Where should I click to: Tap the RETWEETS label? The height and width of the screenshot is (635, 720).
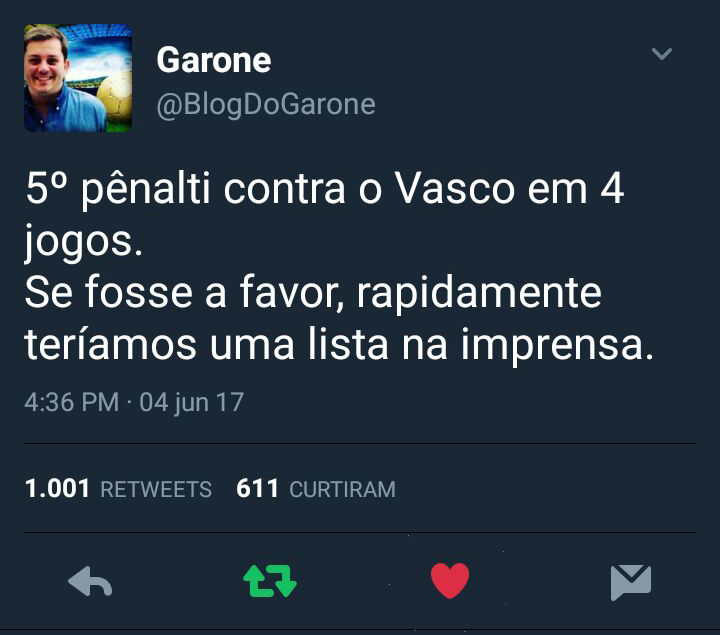click(156, 489)
